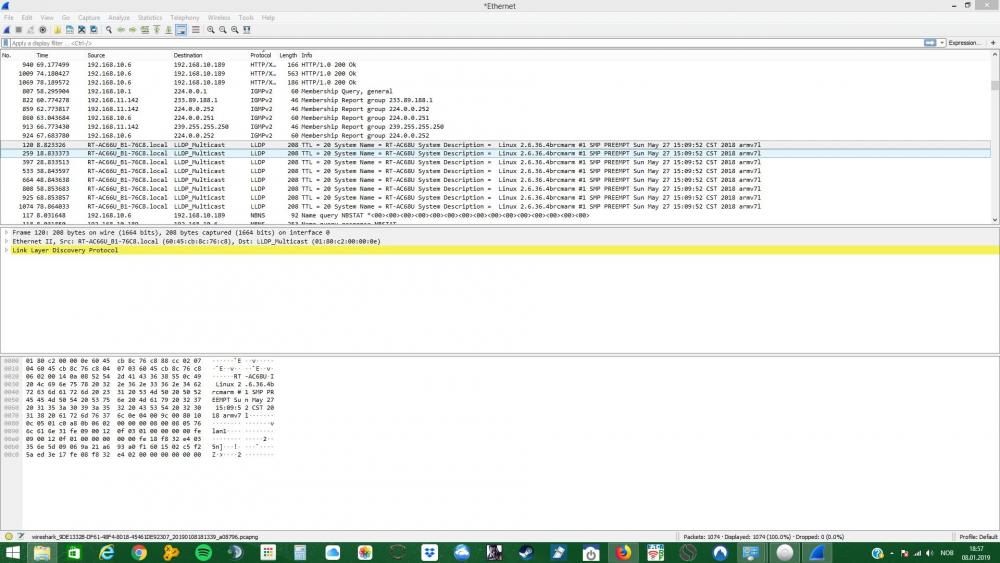Zoom out the main window text
The width and height of the screenshot is (1000, 563).
coord(223,30)
